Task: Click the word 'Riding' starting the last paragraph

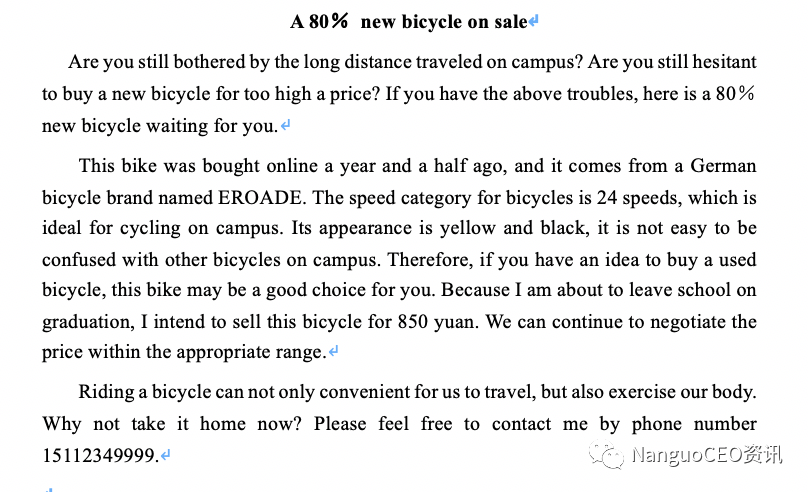Action: pyautogui.click(x=106, y=393)
